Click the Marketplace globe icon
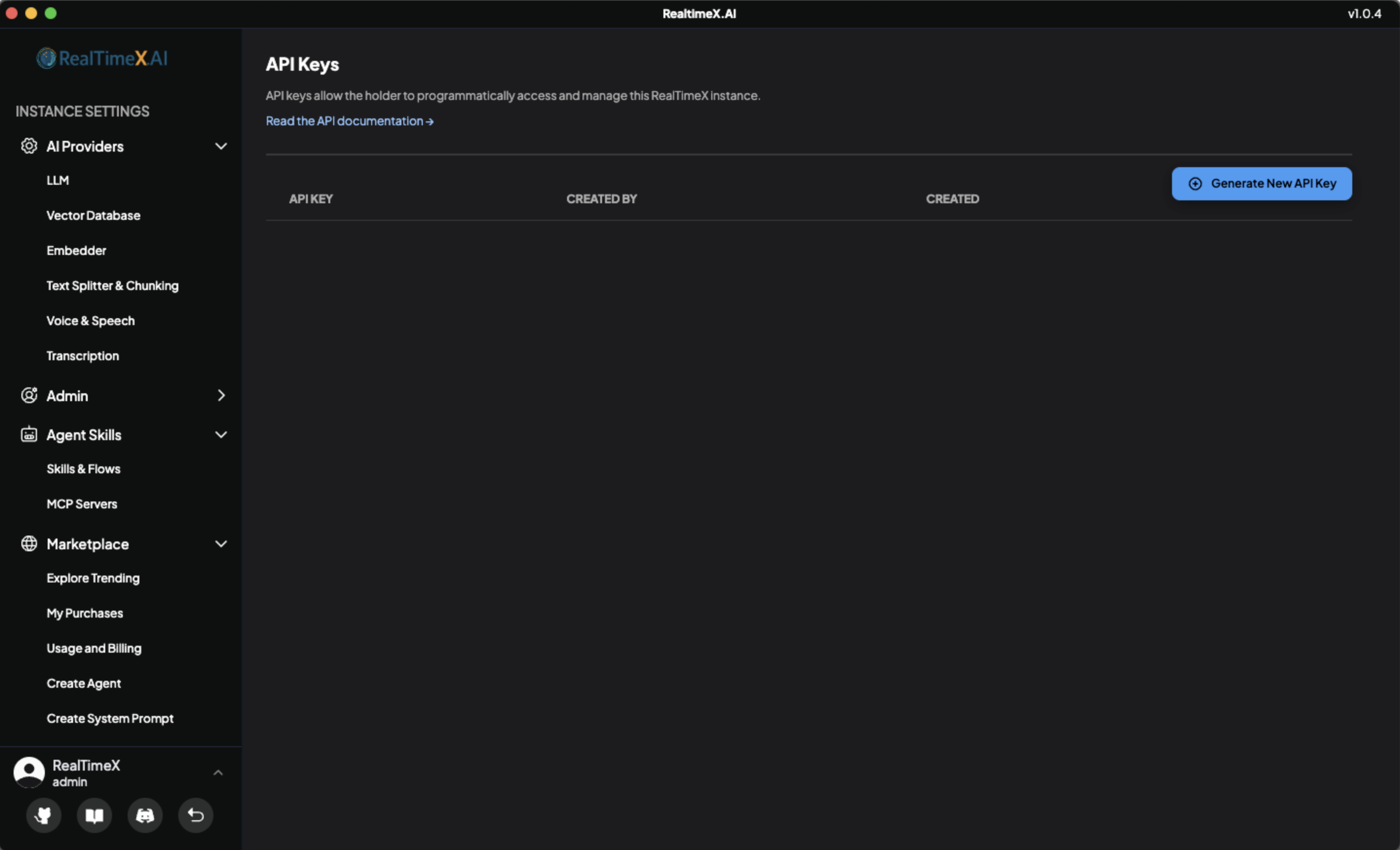Screen dimensions: 1400x850 pyautogui.click(x=29, y=544)
